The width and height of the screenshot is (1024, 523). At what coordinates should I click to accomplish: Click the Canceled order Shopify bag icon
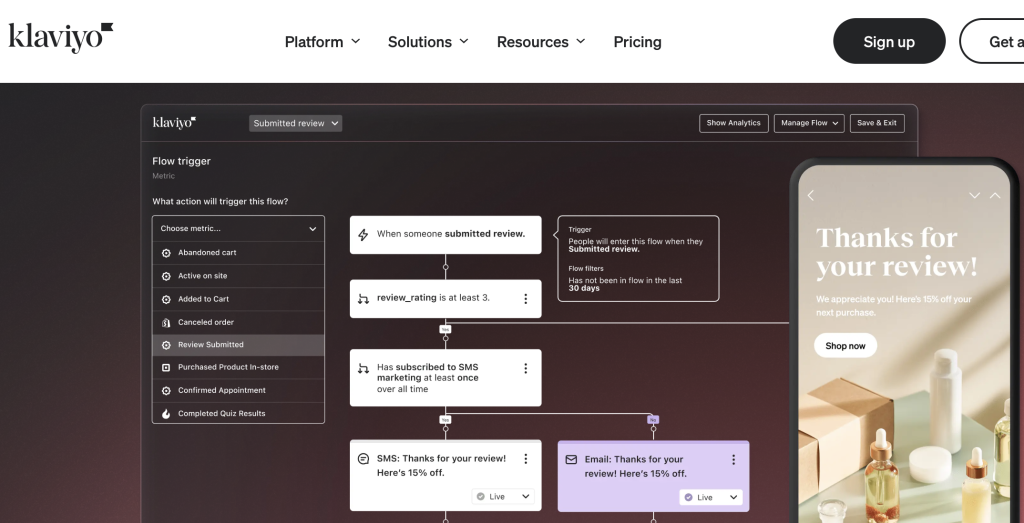tap(166, 323)
